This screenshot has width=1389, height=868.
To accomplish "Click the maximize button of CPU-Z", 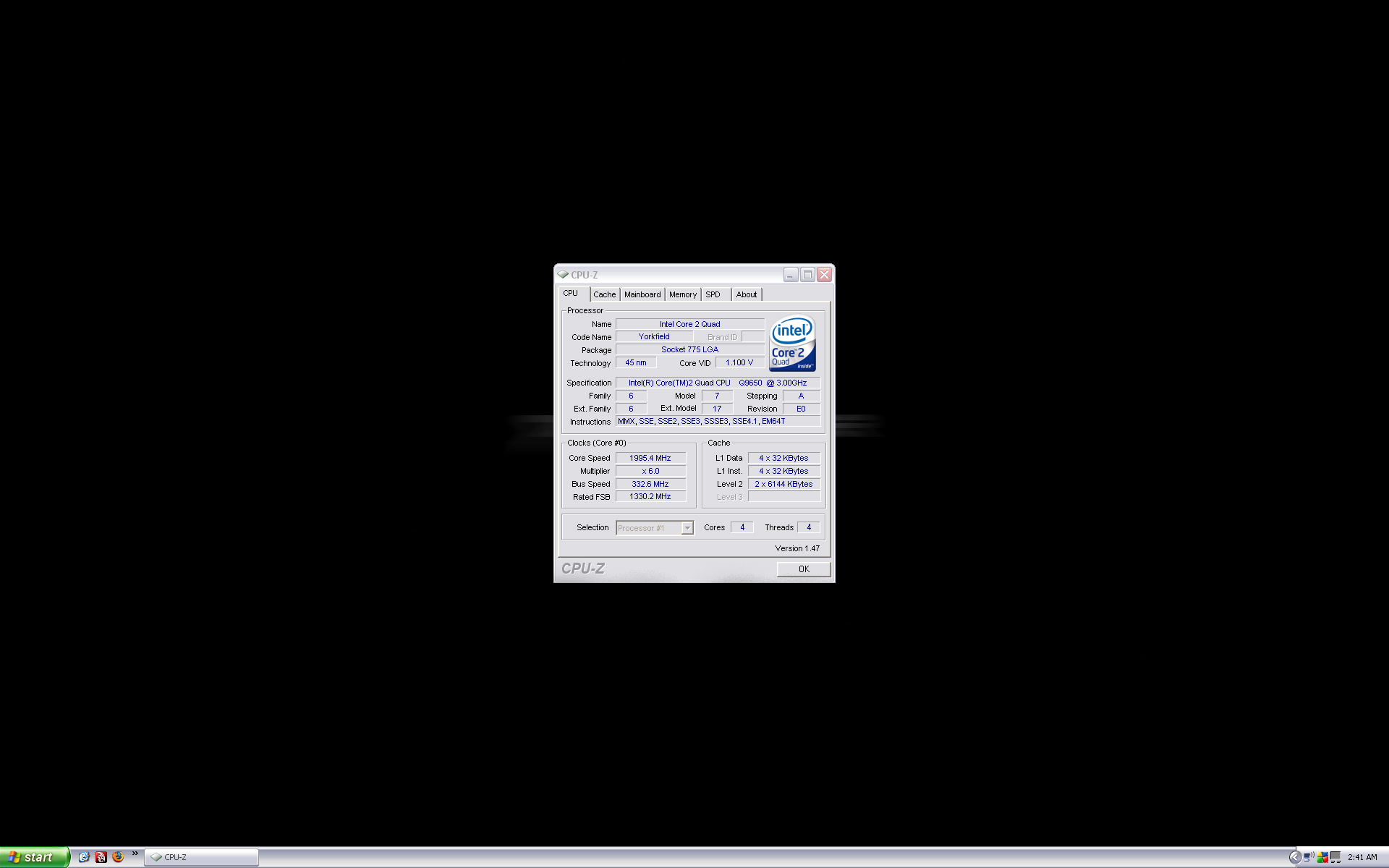I will point(807,275).
